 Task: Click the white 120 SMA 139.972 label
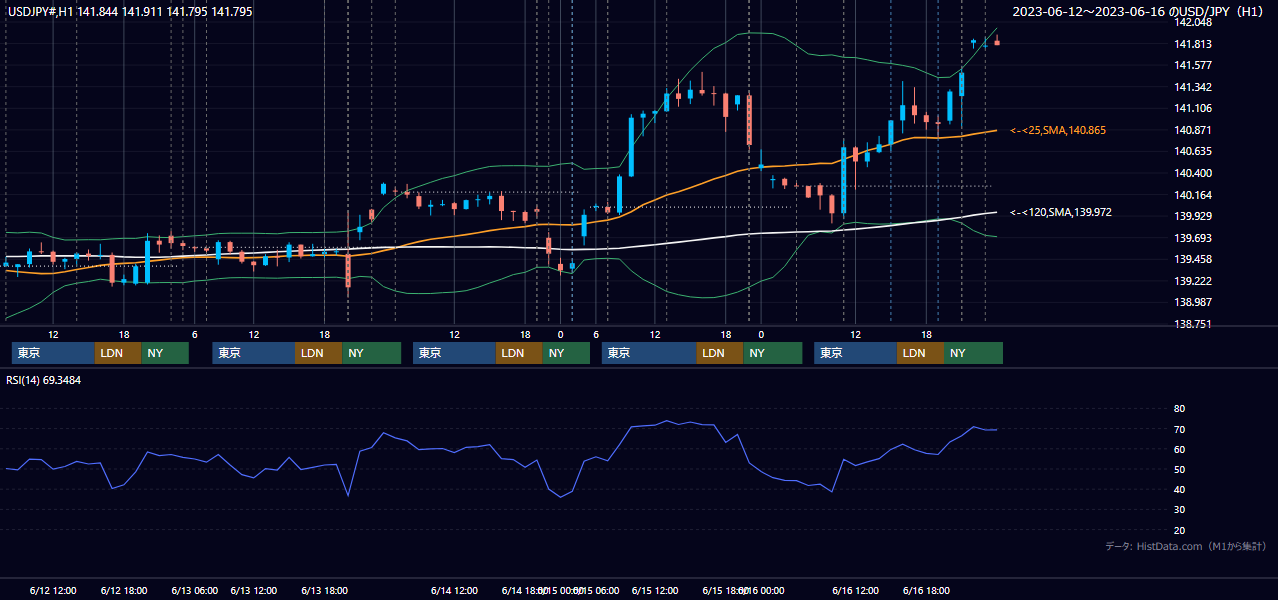click(x=1061, y=212)
